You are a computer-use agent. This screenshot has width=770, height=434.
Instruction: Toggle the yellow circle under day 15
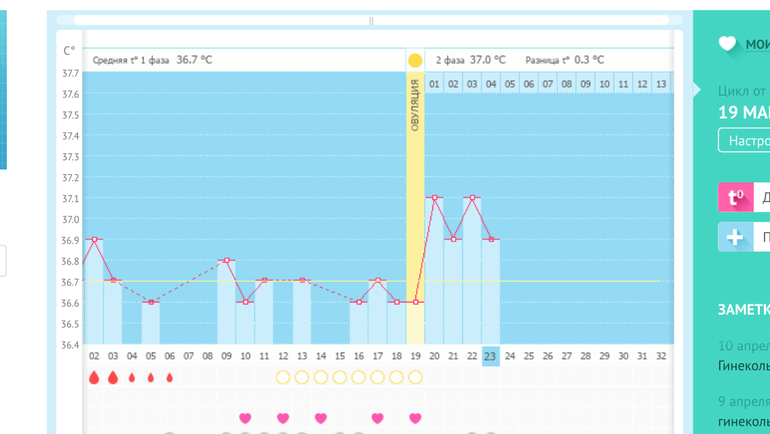click(339, 378)
